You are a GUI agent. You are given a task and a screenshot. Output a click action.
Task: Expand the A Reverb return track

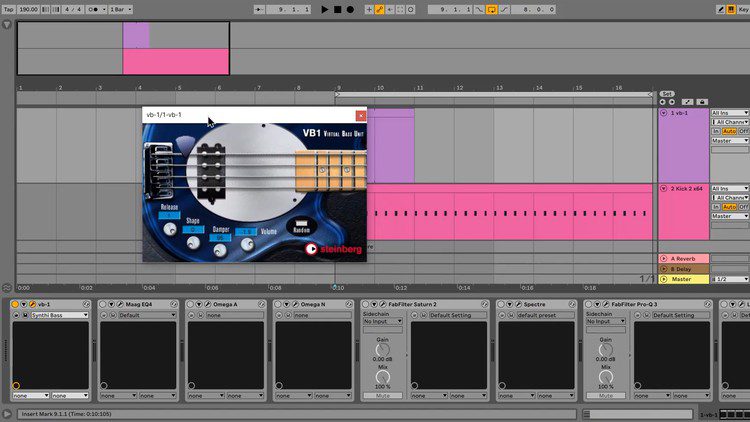(x=663, y=259)
